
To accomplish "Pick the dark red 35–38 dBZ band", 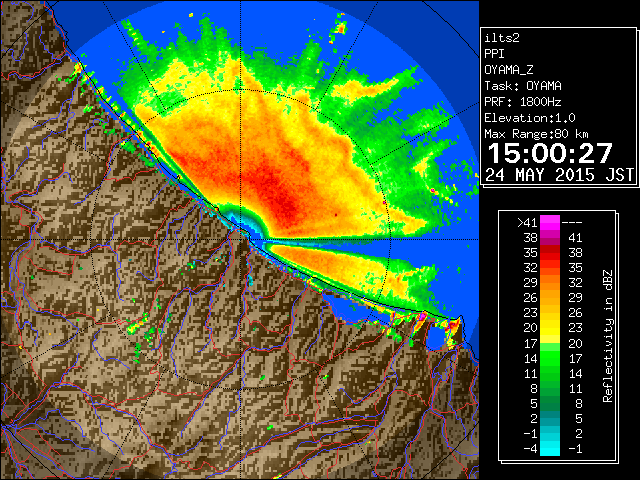I will coord(550,253).
